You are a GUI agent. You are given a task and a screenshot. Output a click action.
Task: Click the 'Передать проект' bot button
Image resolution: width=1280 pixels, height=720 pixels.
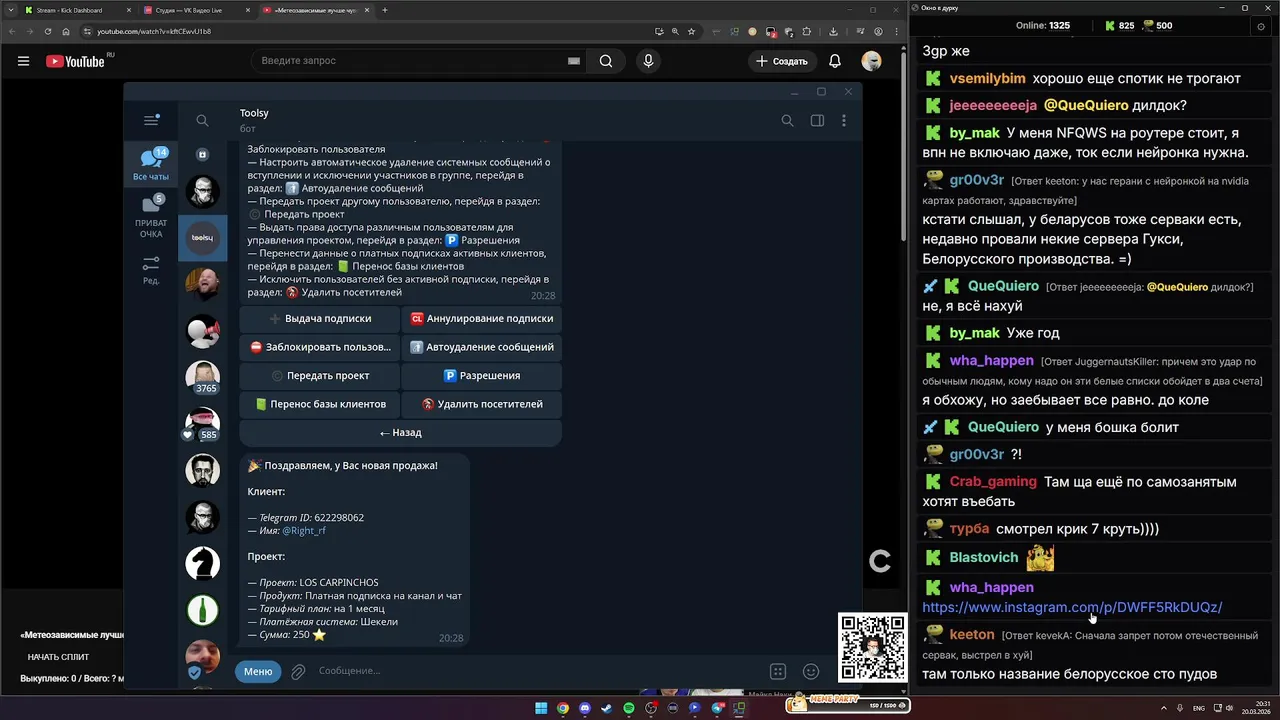(x=319, y=376)
